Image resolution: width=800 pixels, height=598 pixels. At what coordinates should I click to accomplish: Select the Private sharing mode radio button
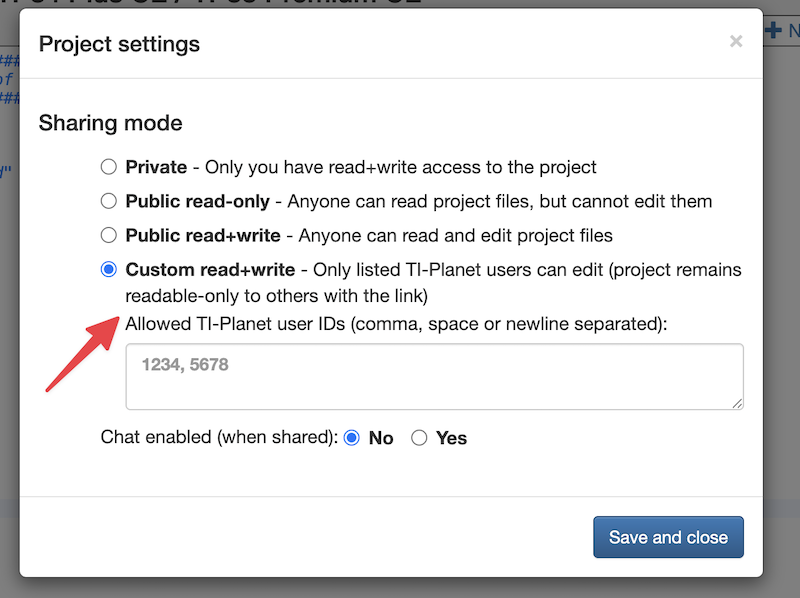pyautogui.click(x=109, y=167)
